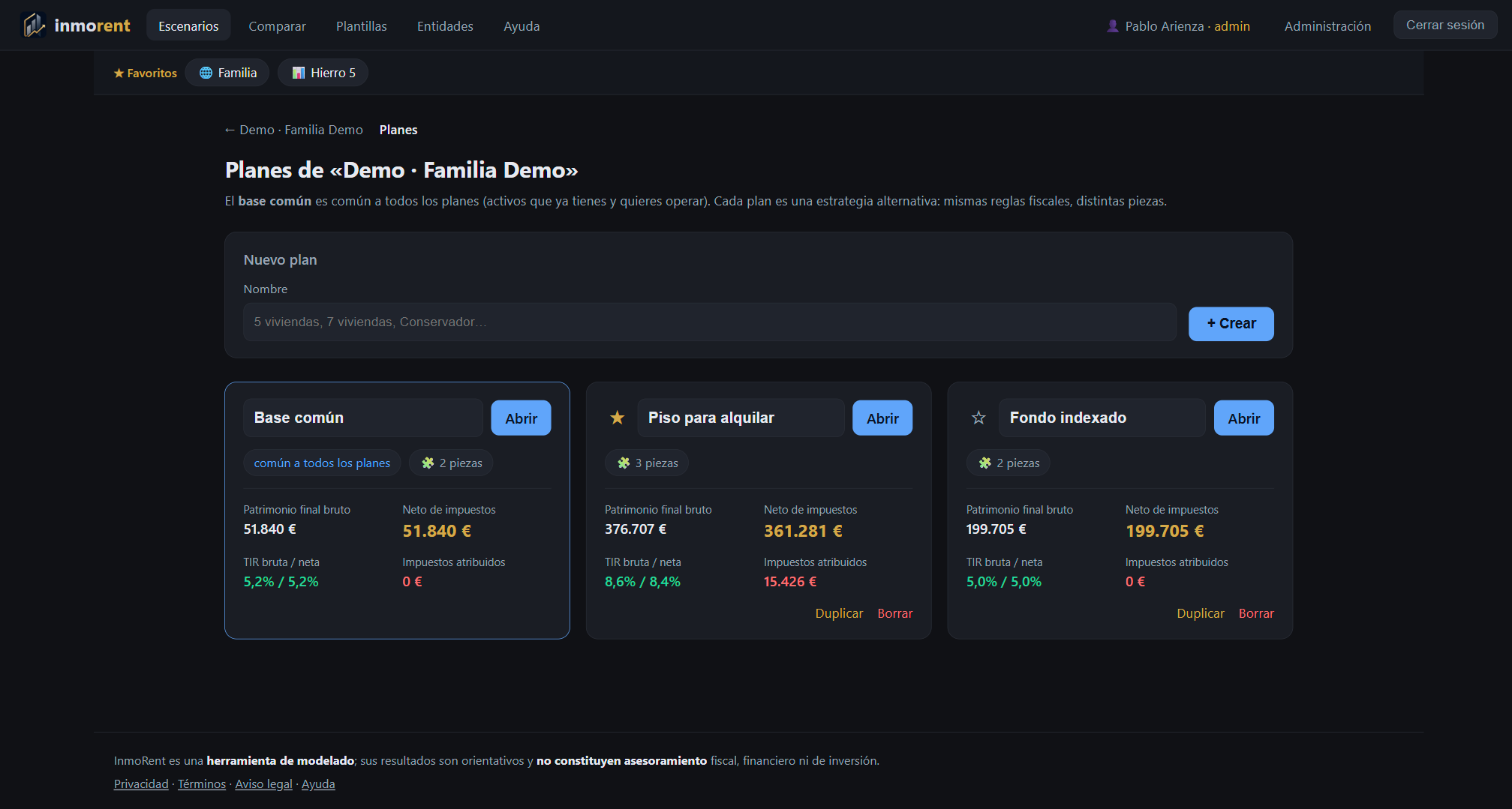The height and width of the screenshot is (809, 1512).
Task: Duplicate the Fondo indexado plan
Action: point(1200,613)
